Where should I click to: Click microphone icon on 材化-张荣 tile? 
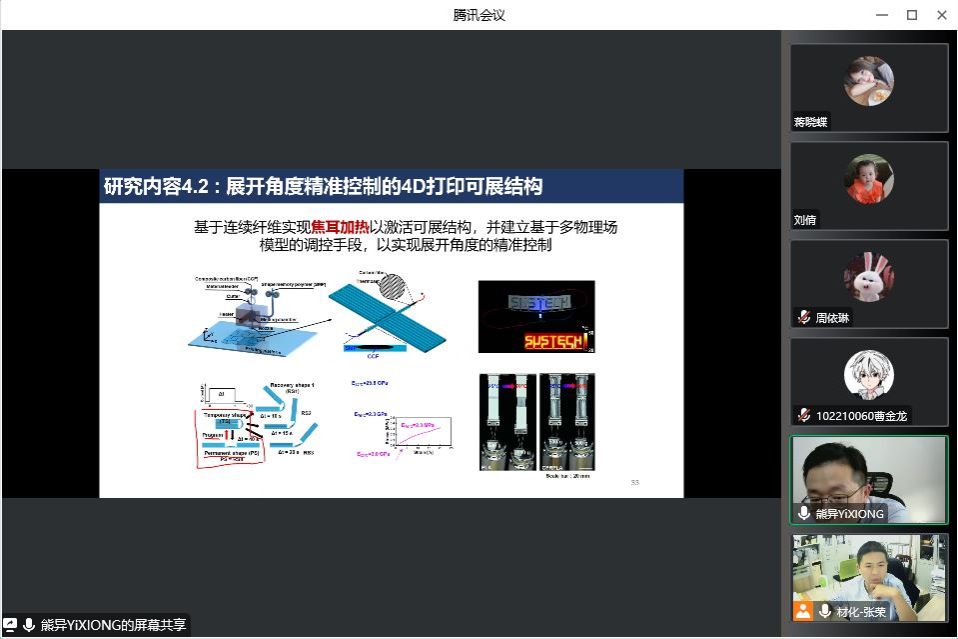pyautogui.click(x=825, y=611)
